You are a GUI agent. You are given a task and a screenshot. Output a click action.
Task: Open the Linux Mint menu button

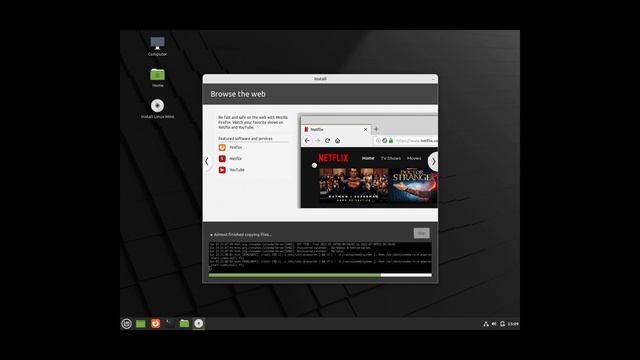click(x=127, y=324)
